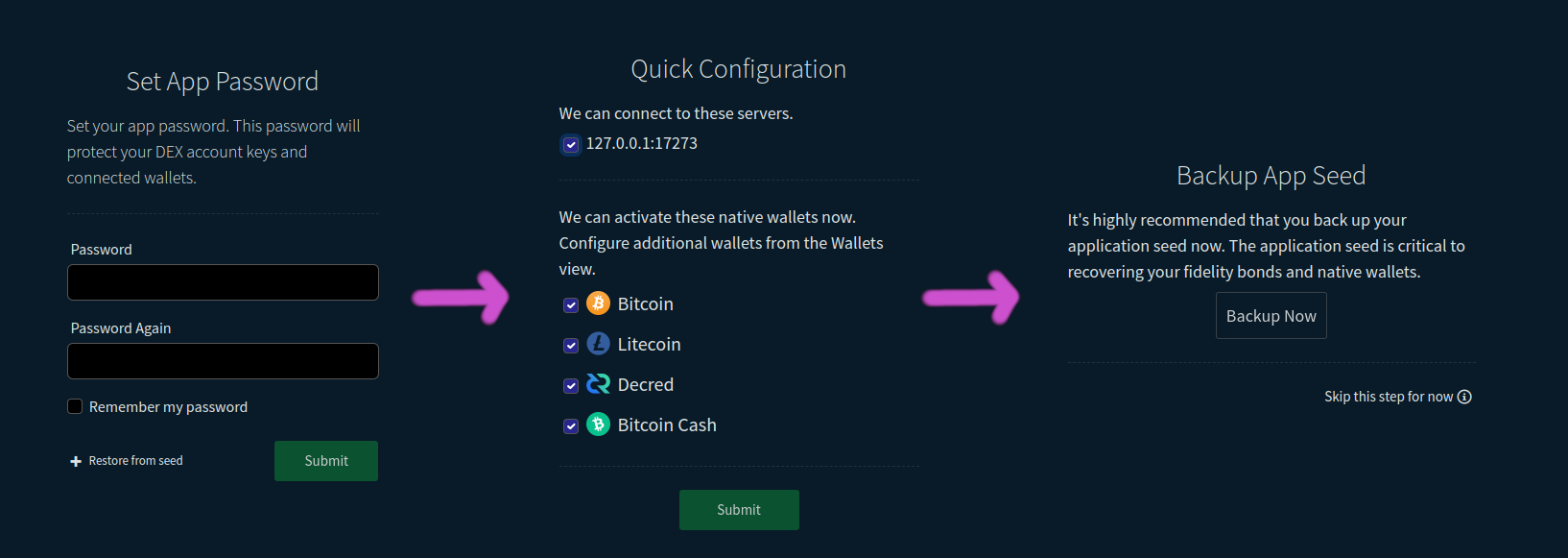Click the Decred logo icon
This screenshot has height=558, width=1568.
pos(597,384)
